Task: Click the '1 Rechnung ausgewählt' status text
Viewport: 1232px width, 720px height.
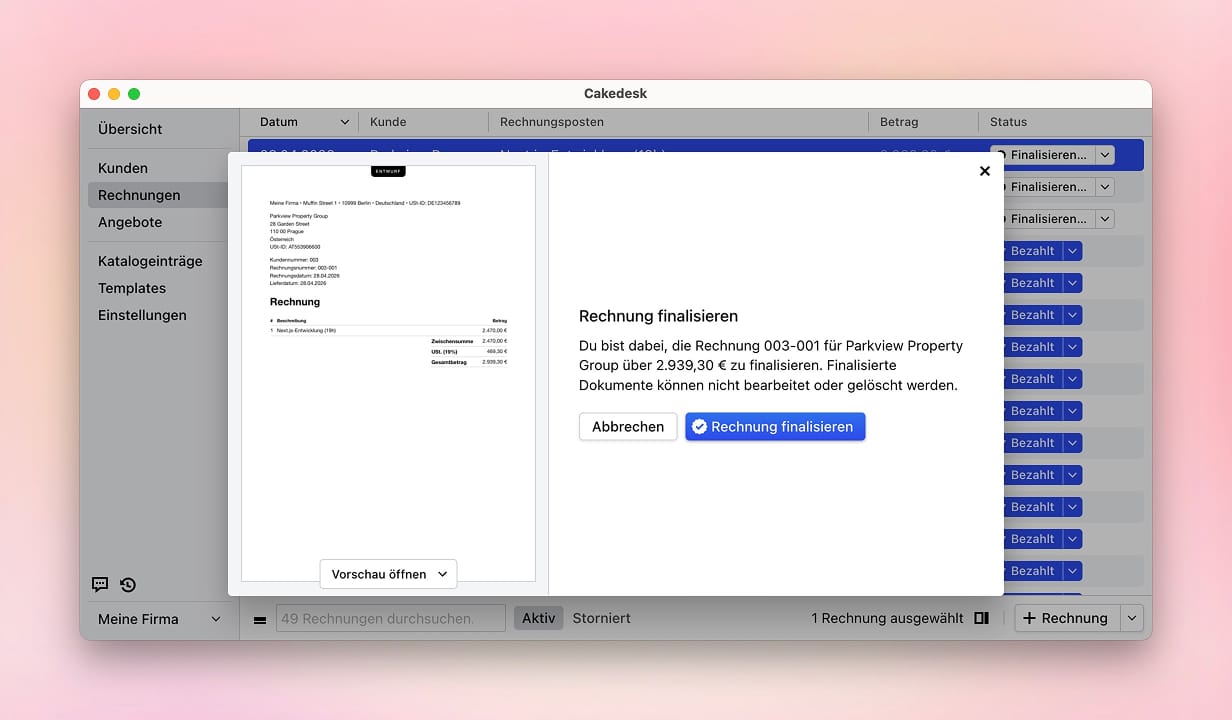Action: (887, 618)
